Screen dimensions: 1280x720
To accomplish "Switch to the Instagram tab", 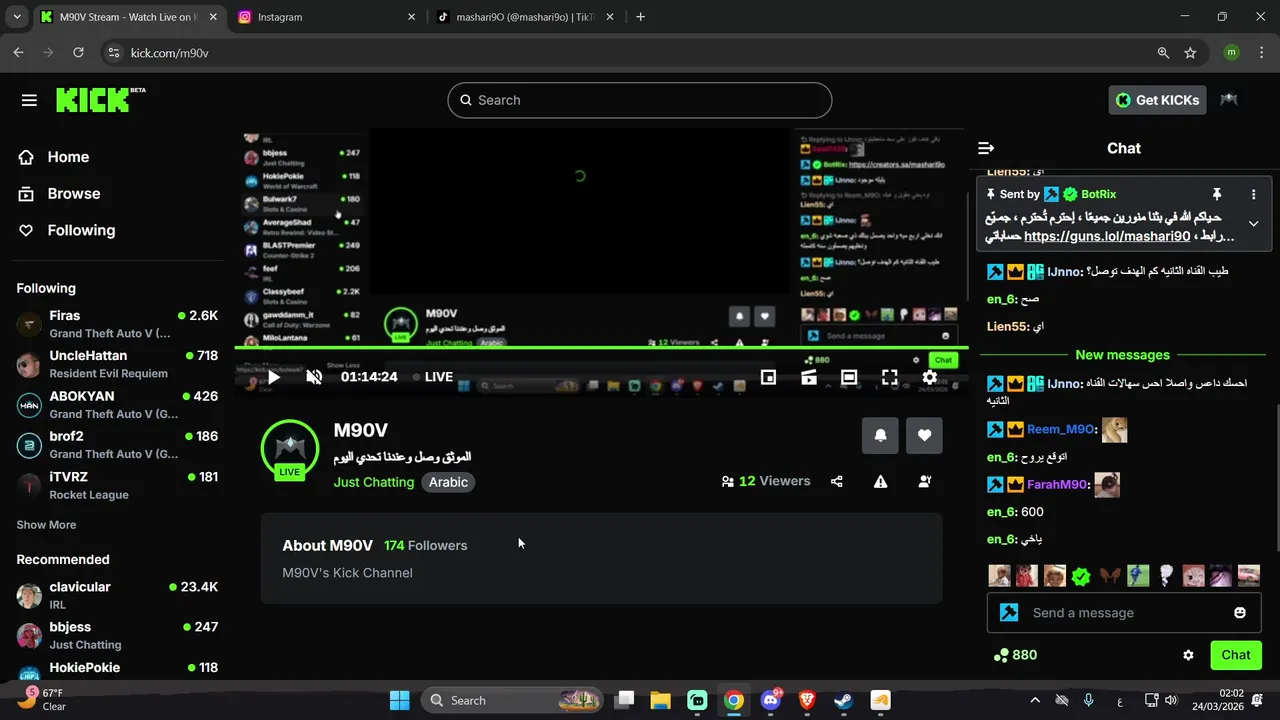I will (x=326, y=17).
